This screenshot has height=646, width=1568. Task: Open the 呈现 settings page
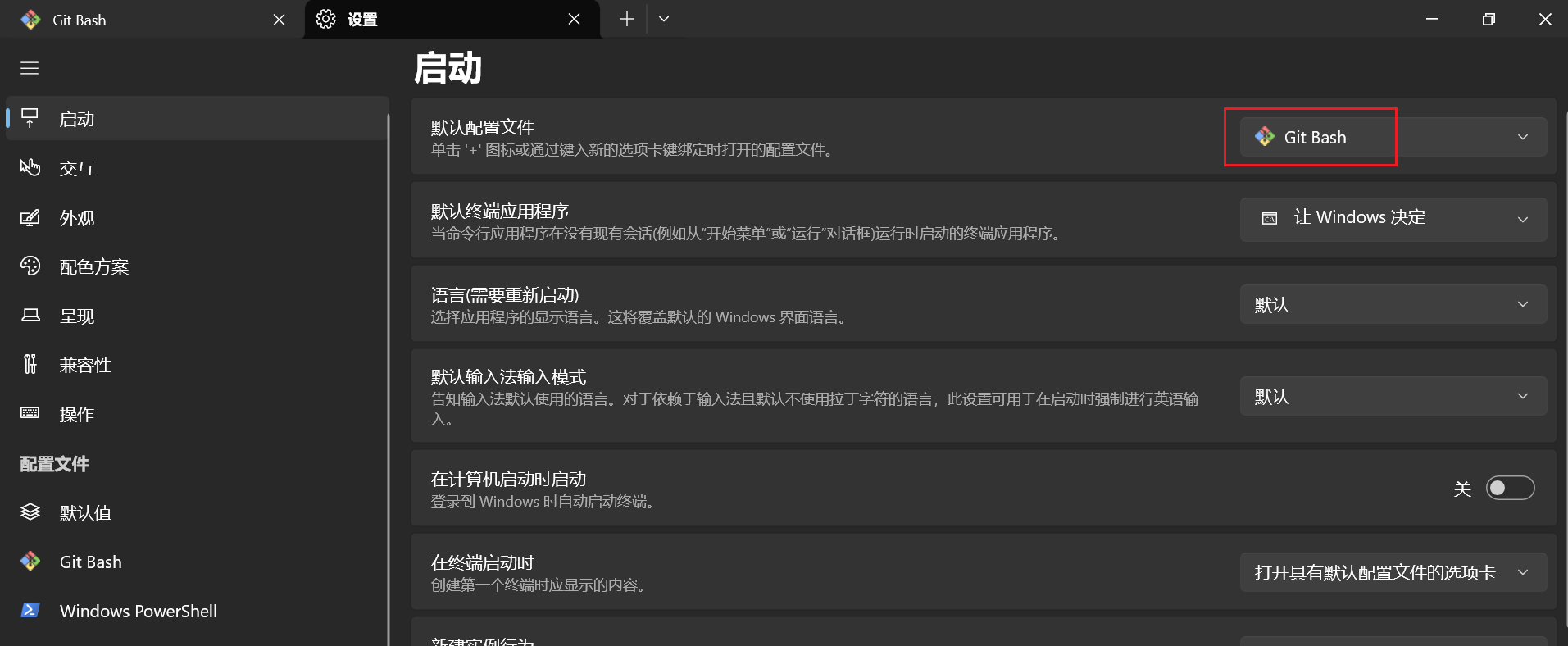tap(197, 316)
